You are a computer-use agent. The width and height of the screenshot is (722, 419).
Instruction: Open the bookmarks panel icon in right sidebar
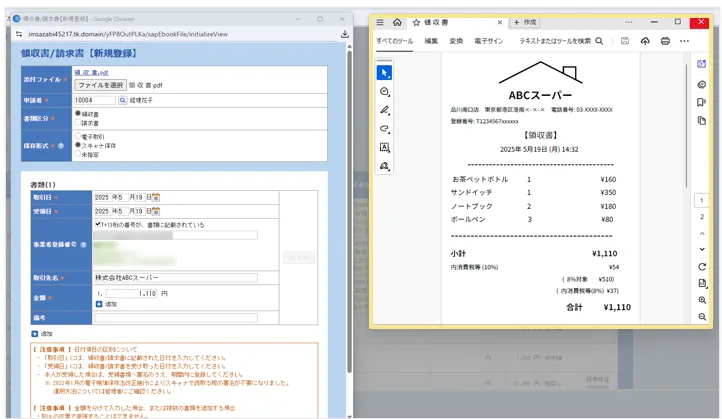pyautogui.click(x=703, y=102)
